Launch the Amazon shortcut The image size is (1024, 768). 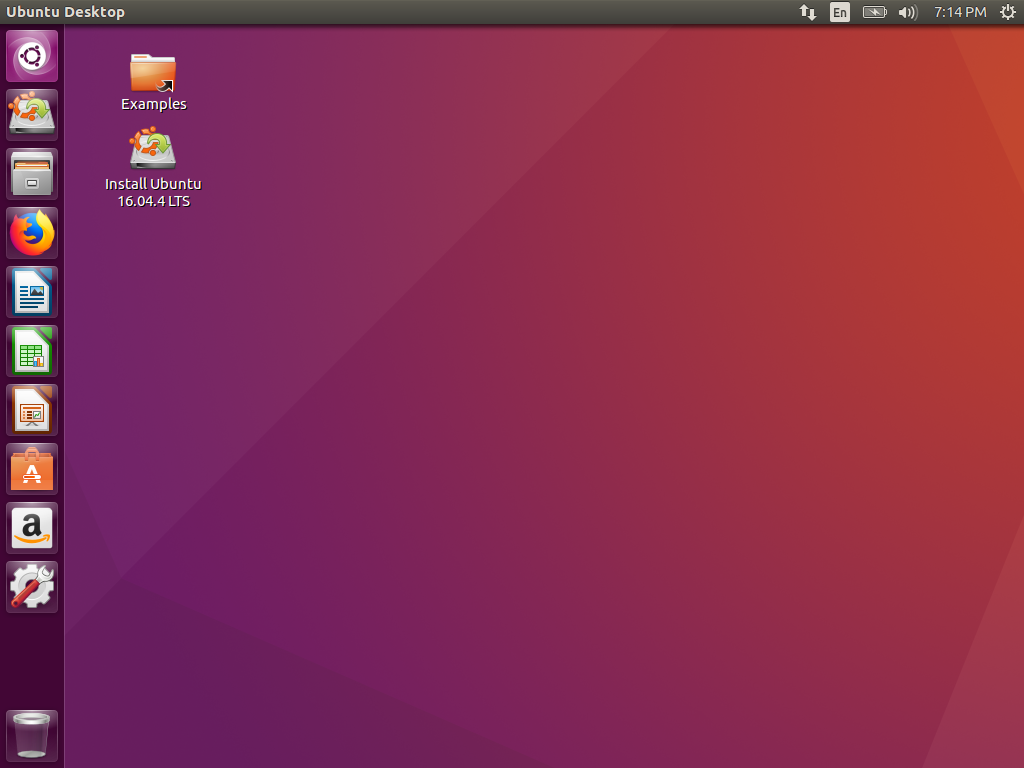[31, 527]
